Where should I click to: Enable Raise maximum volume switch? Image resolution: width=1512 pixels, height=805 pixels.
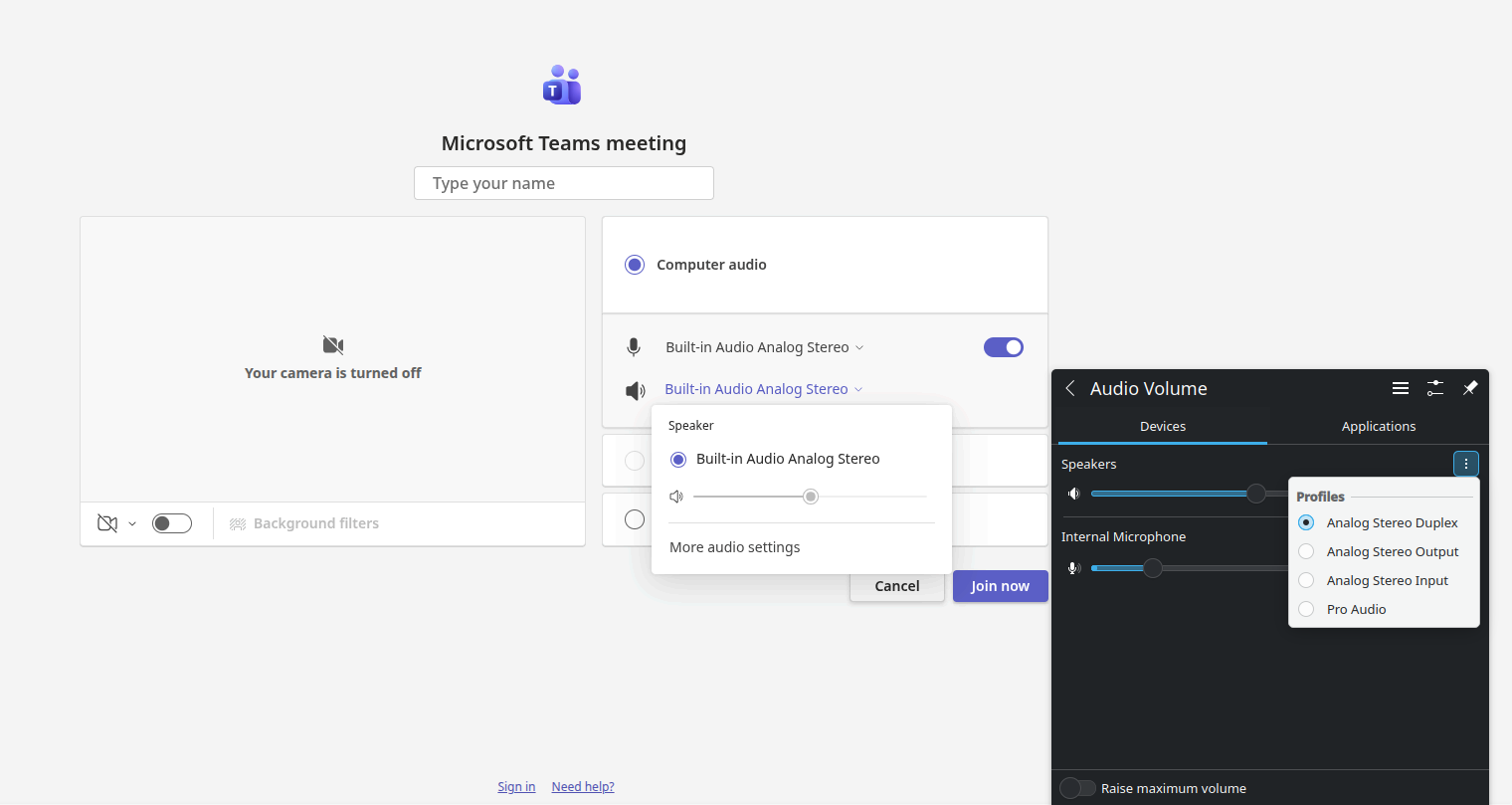click(x=1077, y=788)
